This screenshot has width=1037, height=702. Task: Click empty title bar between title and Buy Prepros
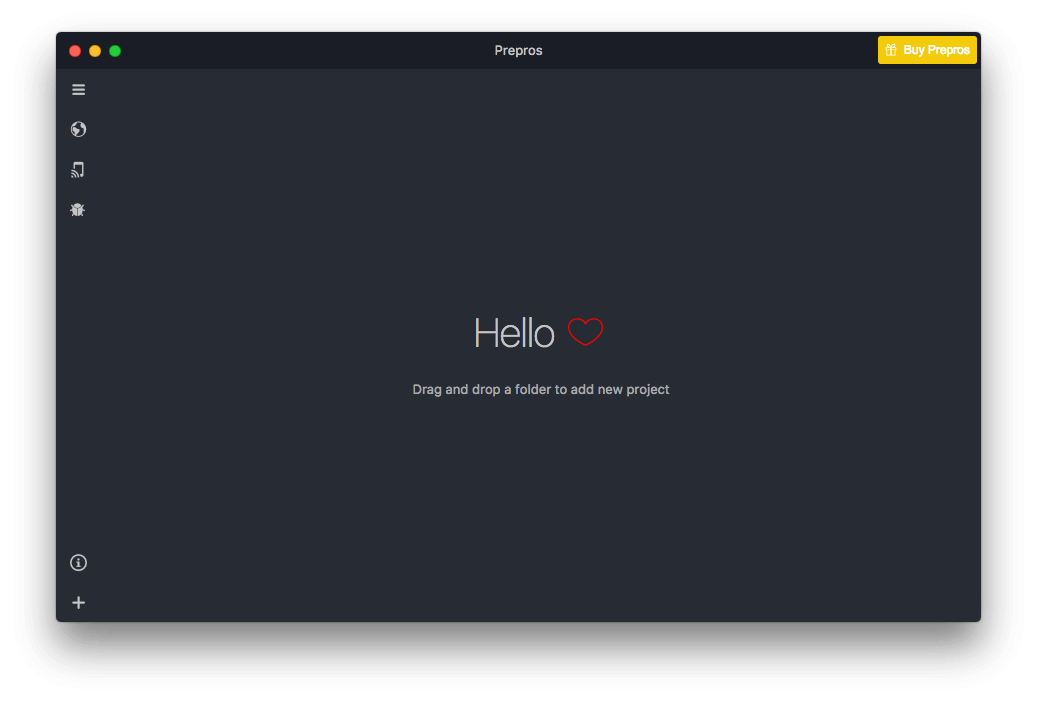click(x=710, y=50)
